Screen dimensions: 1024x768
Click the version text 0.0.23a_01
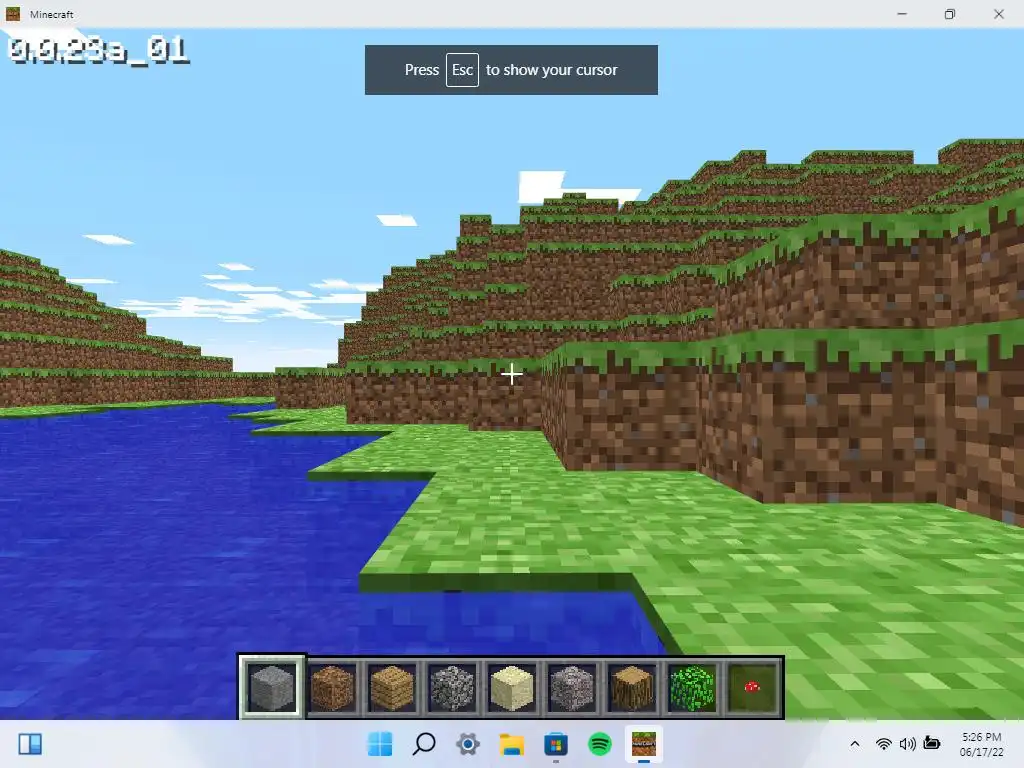click(99, 50)
